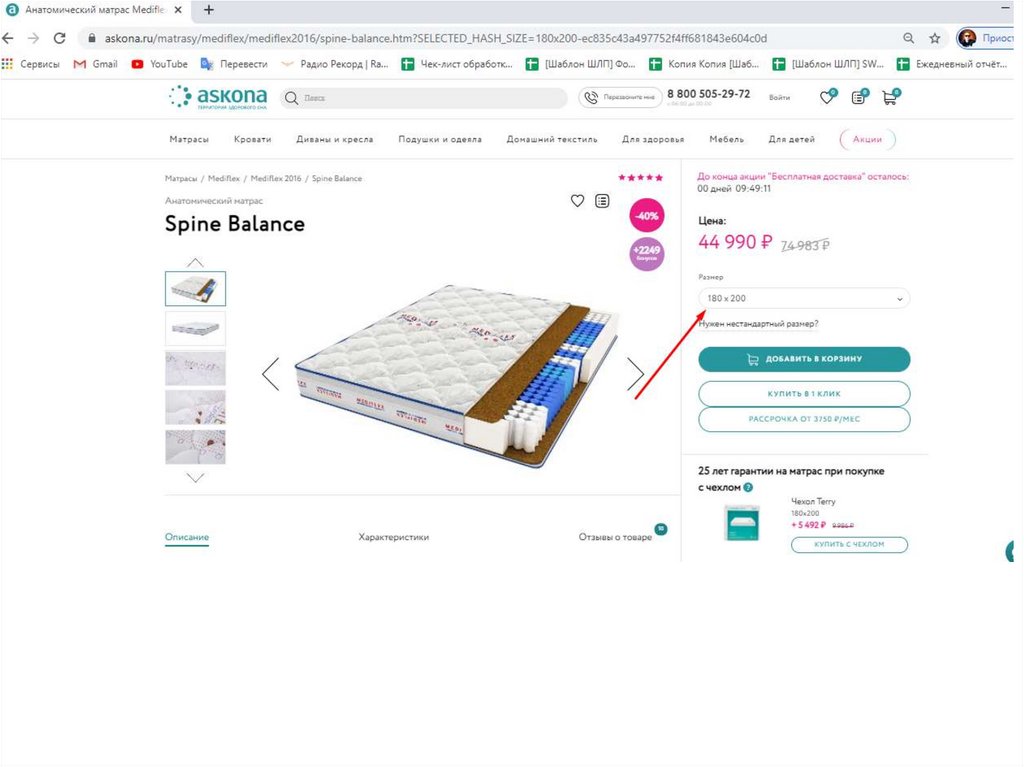Open help question mark near guarantee text
The height and width of the screenshot is (767, 1024).
[748, 487]
